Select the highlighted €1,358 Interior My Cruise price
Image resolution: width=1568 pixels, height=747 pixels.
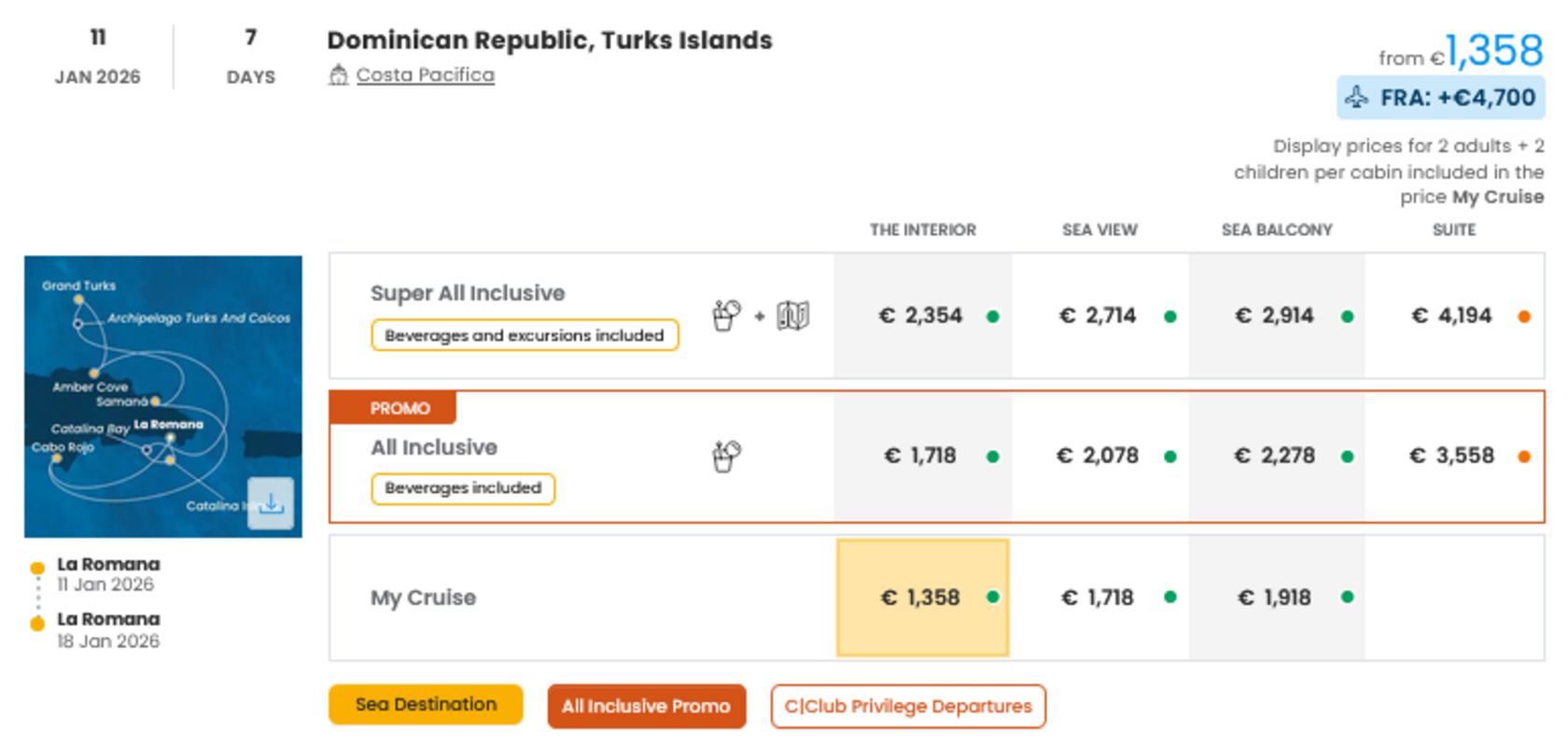pyautogui.click(x=922, y=598)
